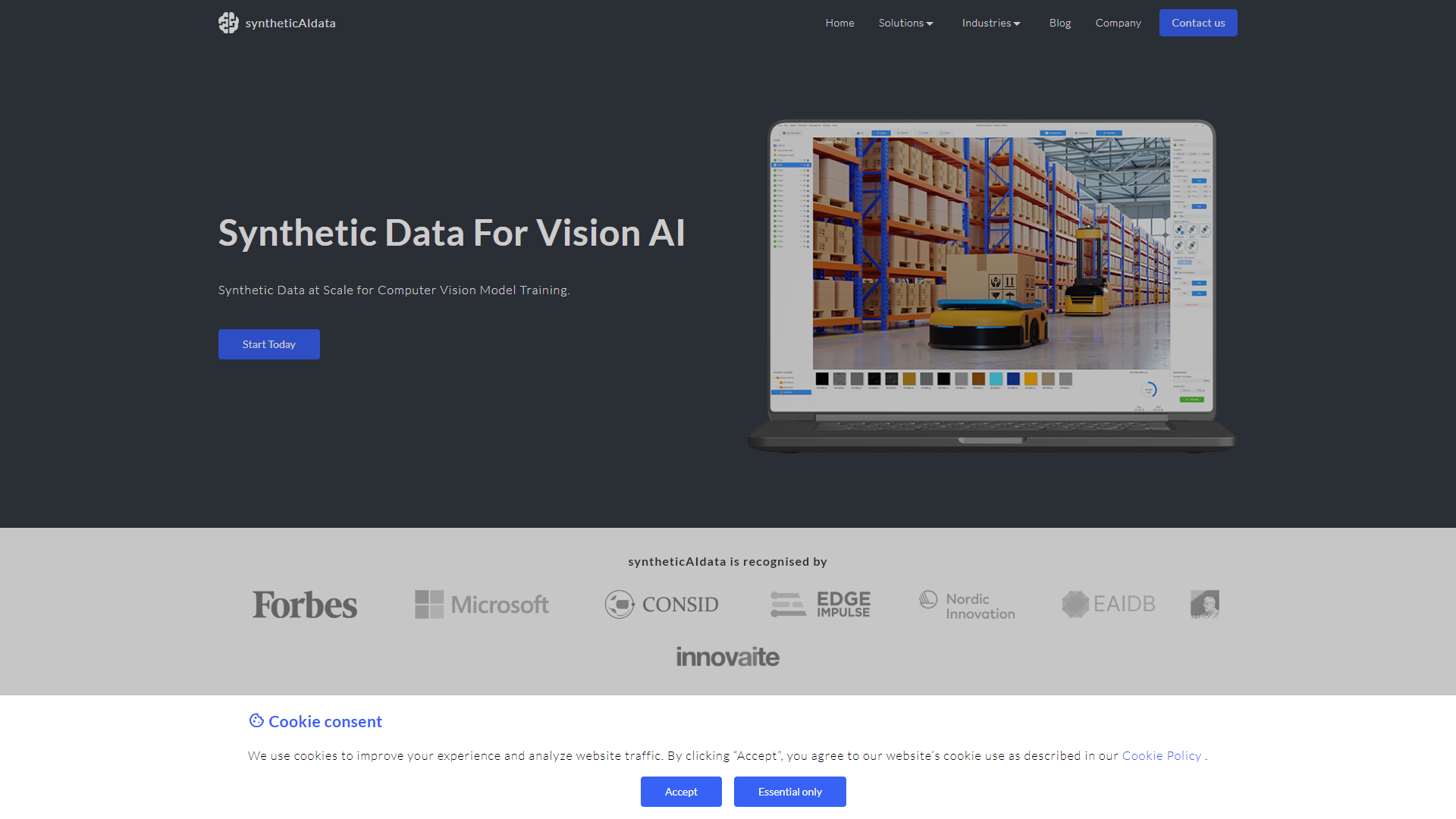Expand the Solutions dropdown menu
The height and width of the screenshot is (819, 1456).
point(905,23)
